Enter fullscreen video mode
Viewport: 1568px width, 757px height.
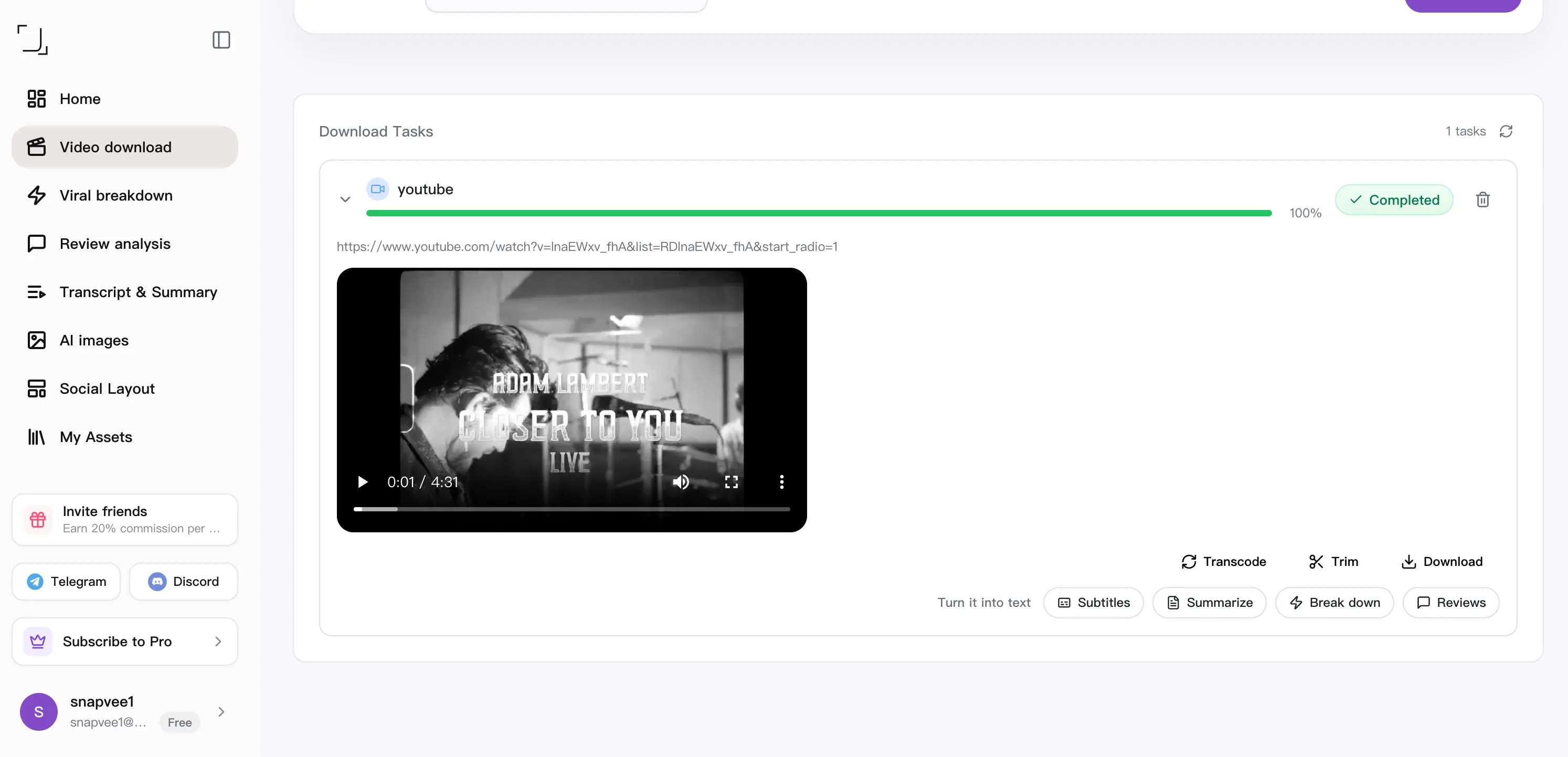click(x=731, y=482)
